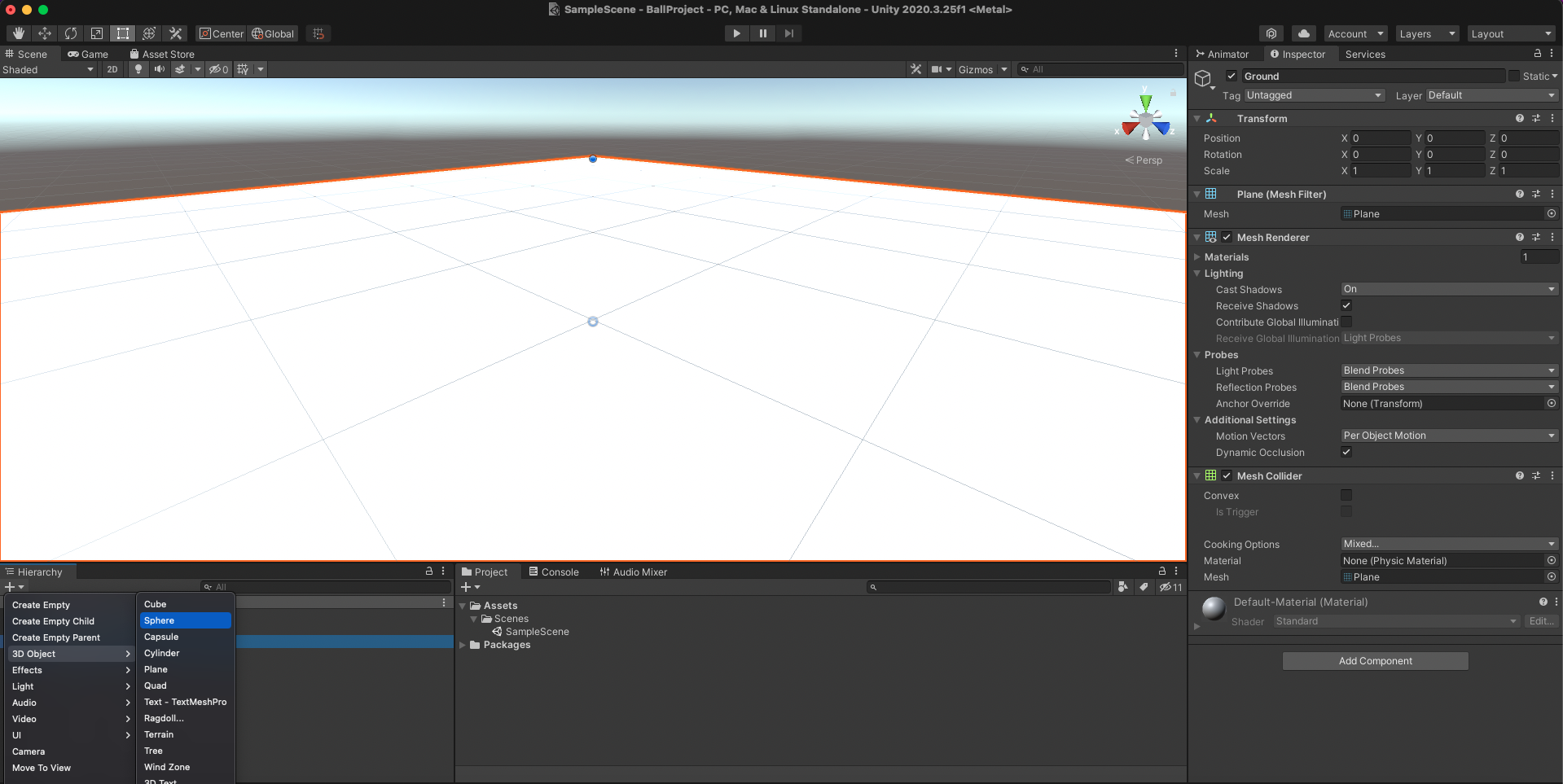
Task: Start Play mode
Action: point(736,33)
